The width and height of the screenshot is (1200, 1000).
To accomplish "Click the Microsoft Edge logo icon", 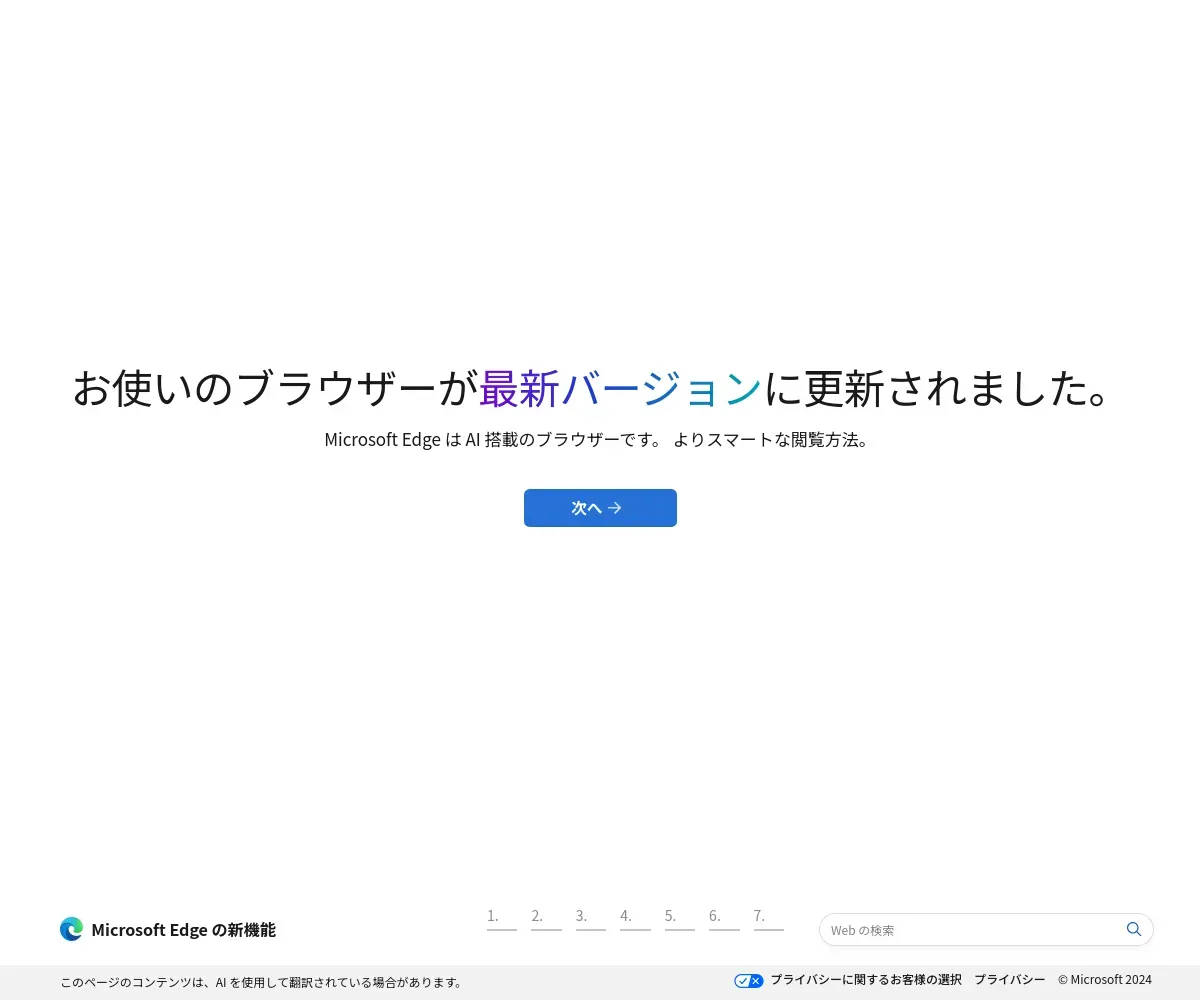I will [x=71, y=929].
